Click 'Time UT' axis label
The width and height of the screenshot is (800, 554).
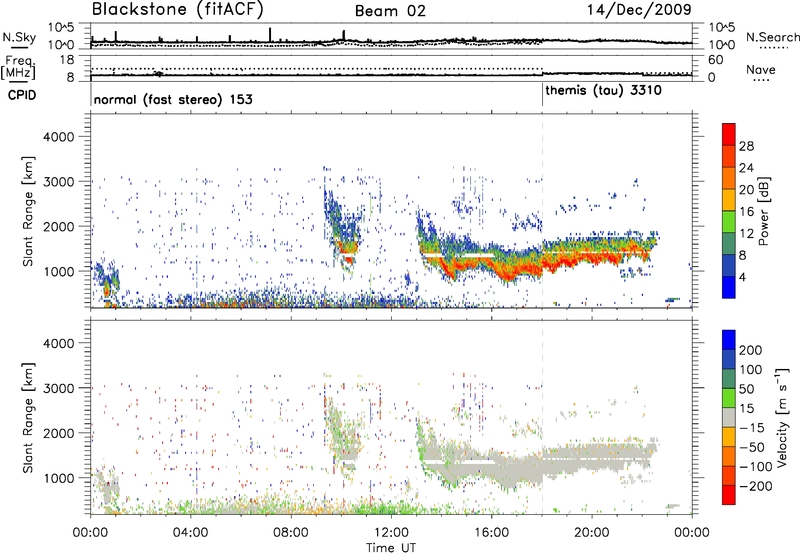point(391,548)
